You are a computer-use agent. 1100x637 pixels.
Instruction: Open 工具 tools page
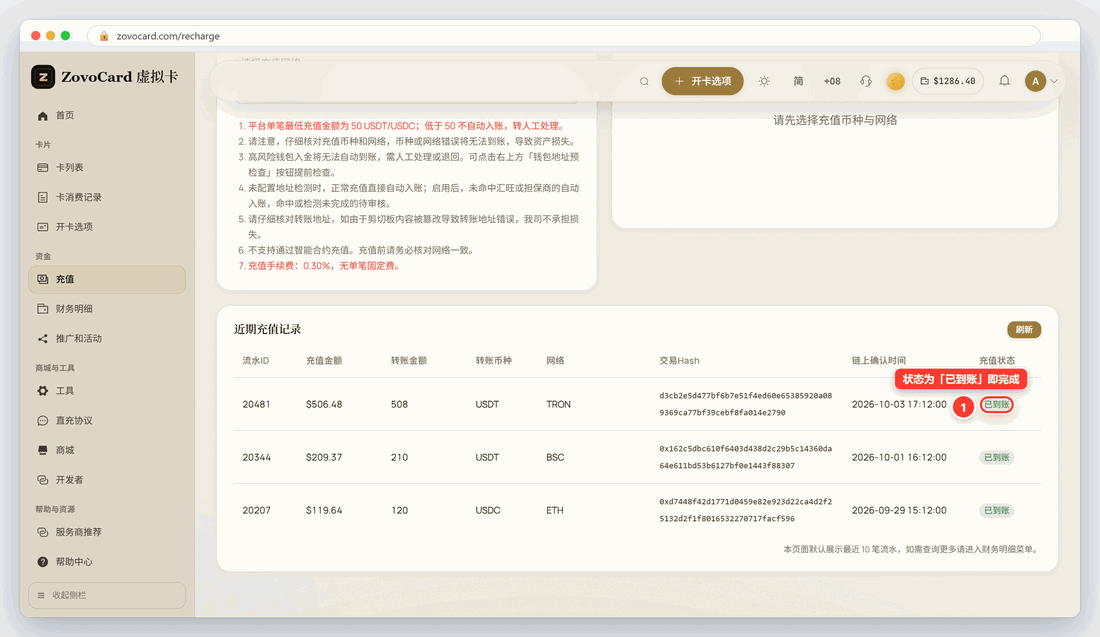pos(107,391)
